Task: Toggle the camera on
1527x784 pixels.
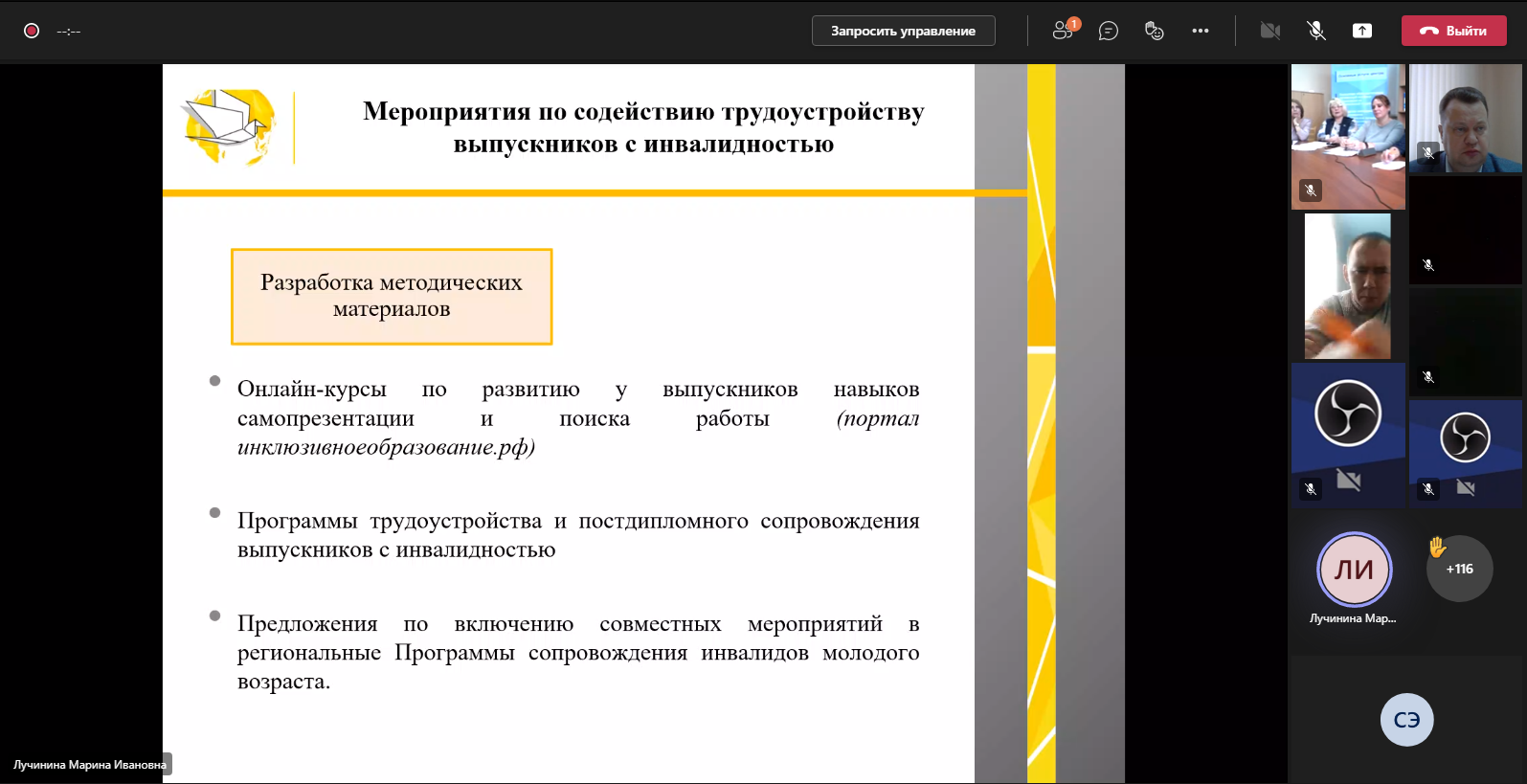Action: (1270, 31)
